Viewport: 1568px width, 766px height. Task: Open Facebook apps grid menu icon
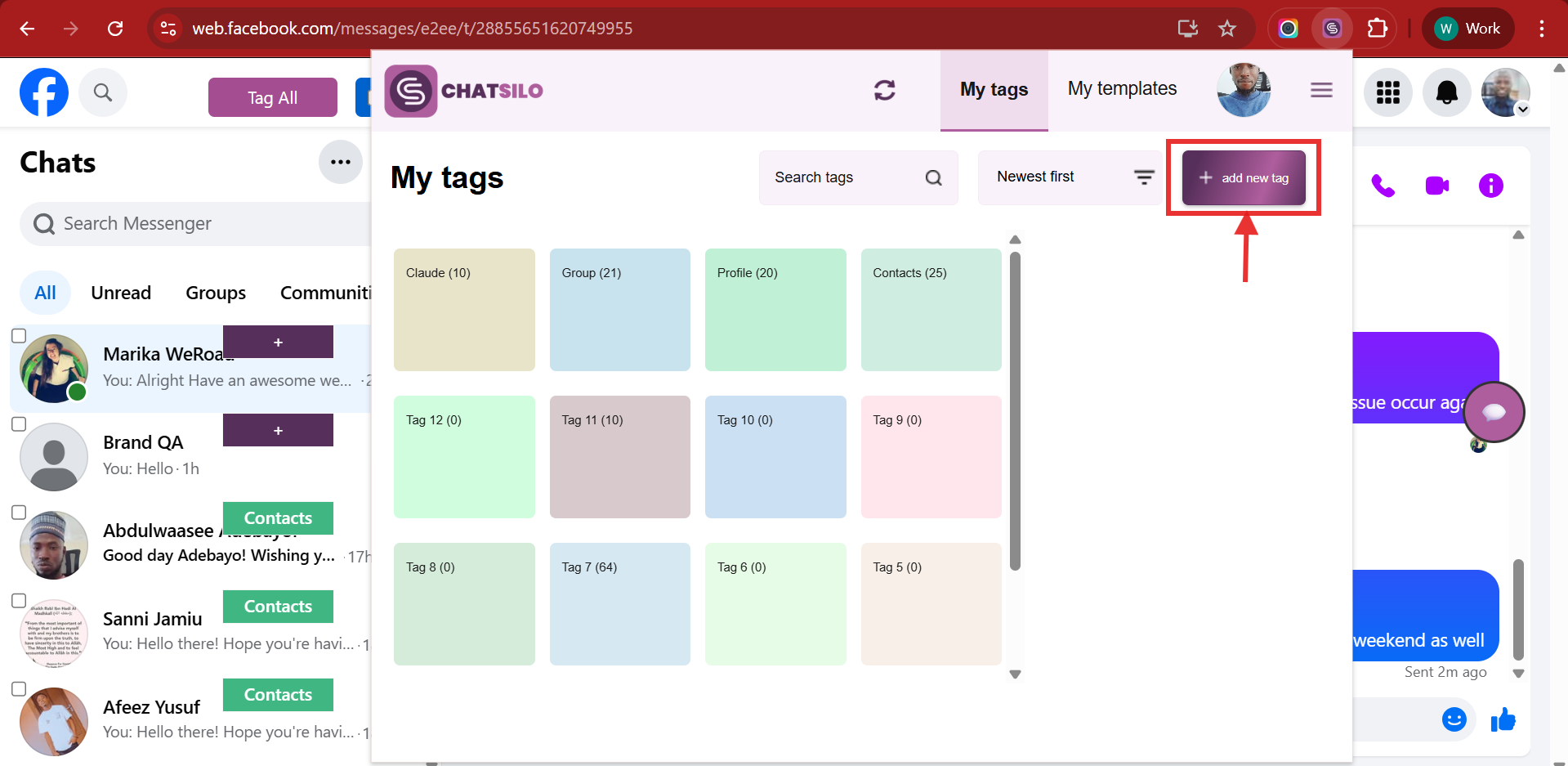1387,92
